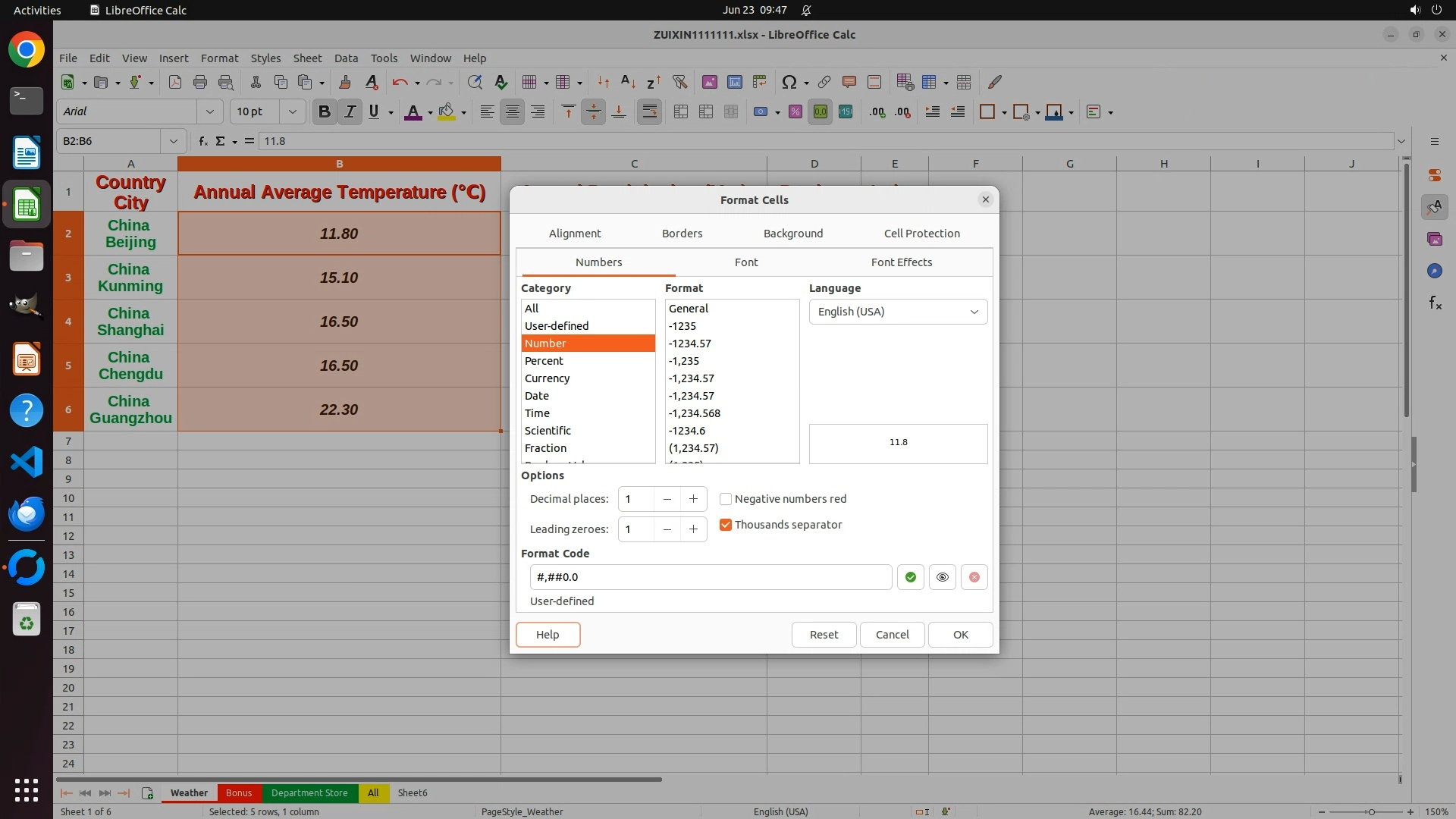The image size is (1456, 819).
Task: Open the Borders tab
Action: pos(682,234)
